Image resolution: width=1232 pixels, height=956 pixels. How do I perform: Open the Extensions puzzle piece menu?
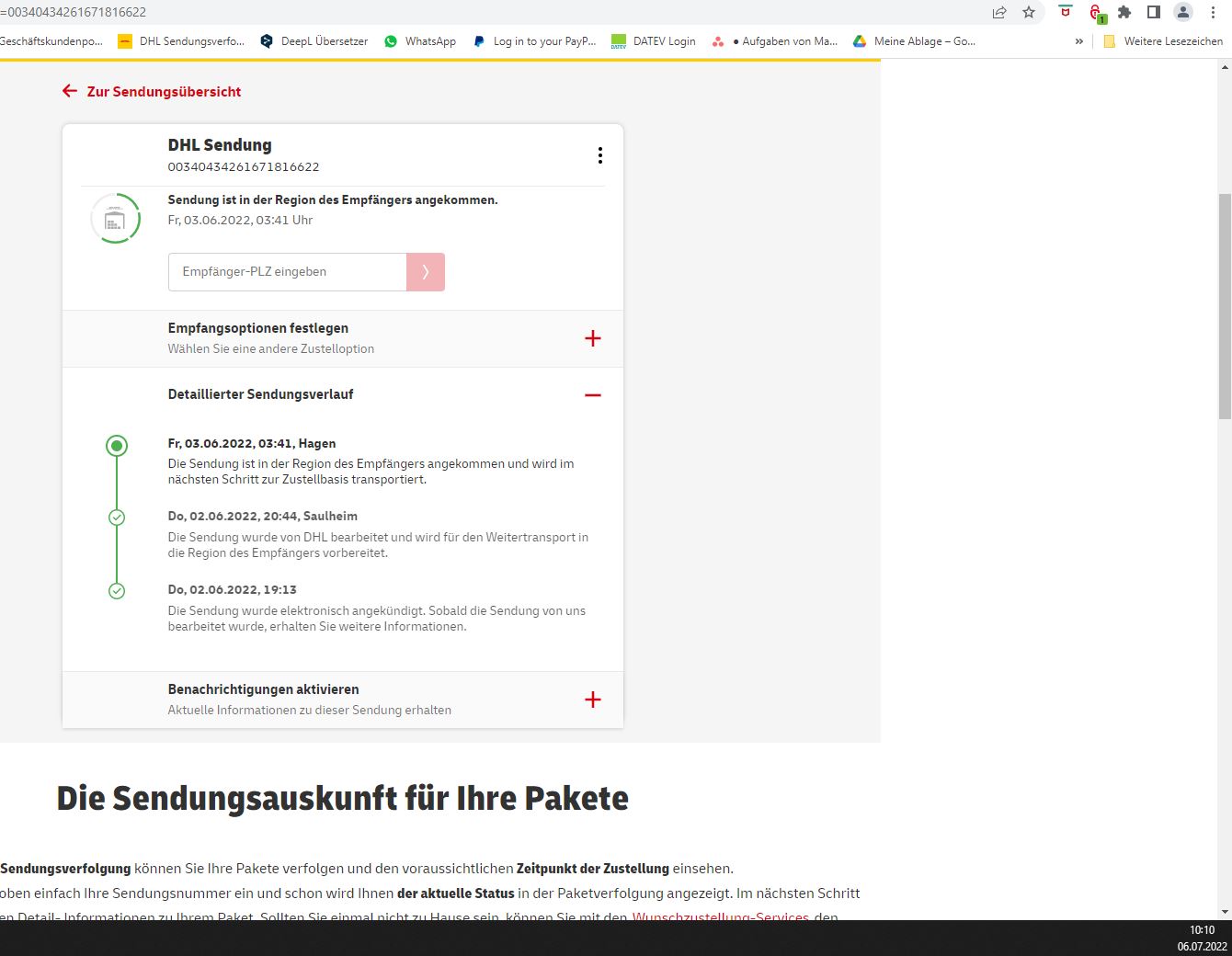(1124, 12)
